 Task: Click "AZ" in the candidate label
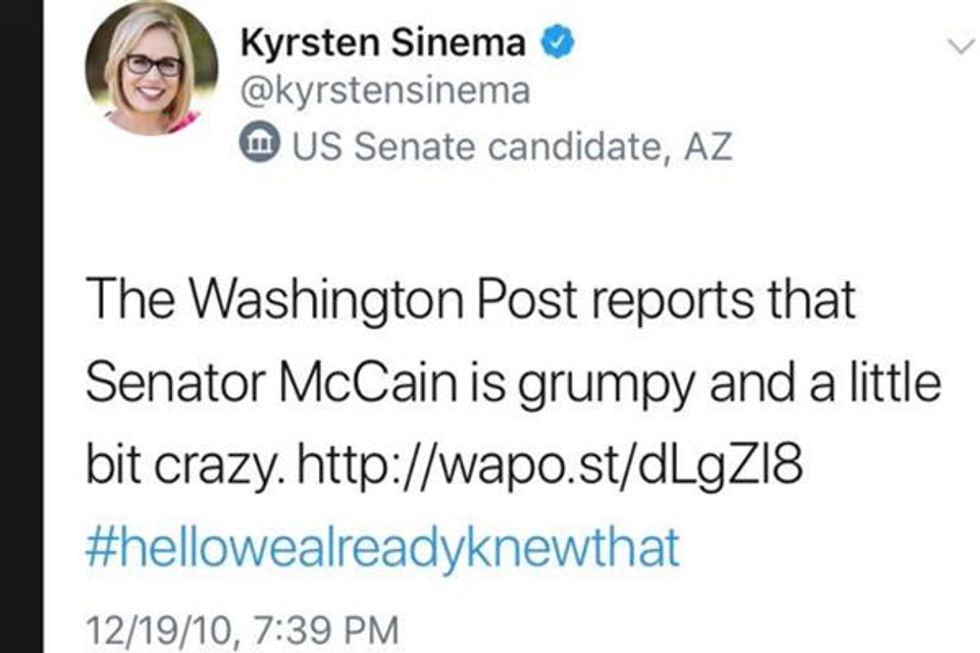coord(708,147)
